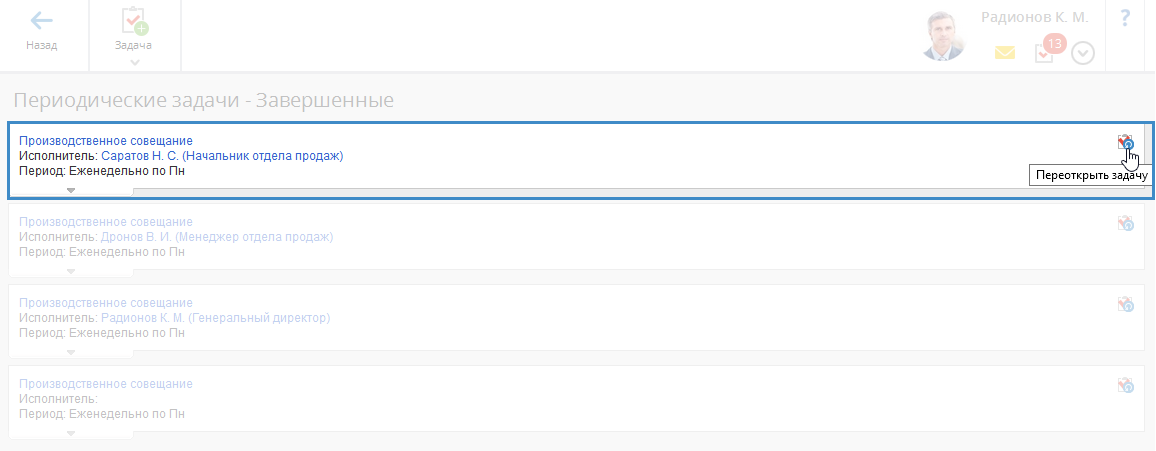1156x451 pixels.
Task: Click user name Радионов К. М. in header
Action: coord(1034,17)
